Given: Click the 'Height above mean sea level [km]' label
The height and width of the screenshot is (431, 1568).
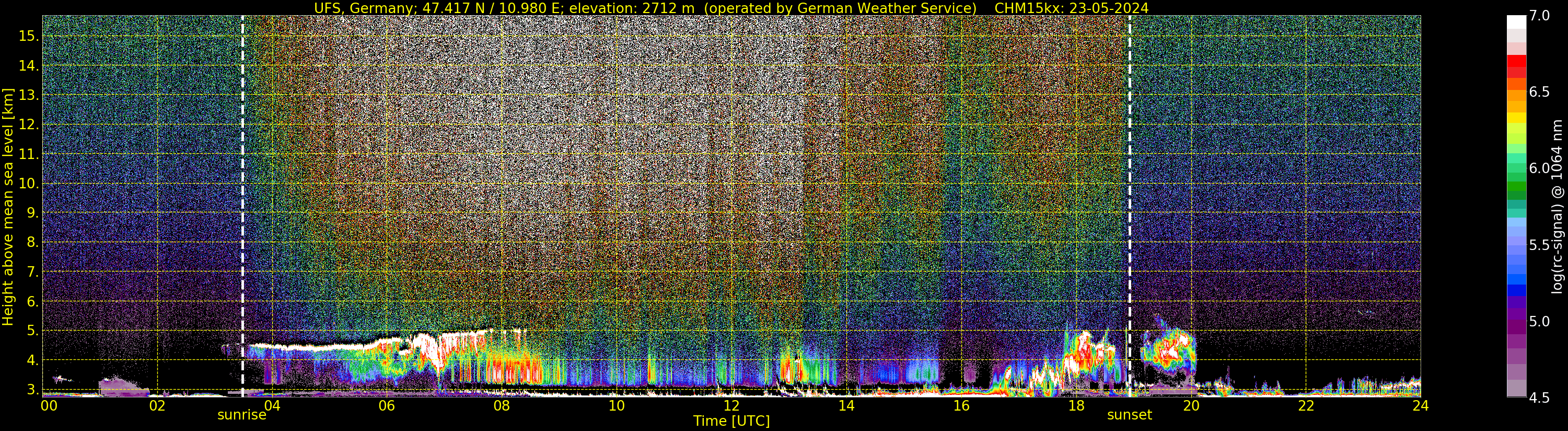Looking at the screenshot, I should point(8,206).
